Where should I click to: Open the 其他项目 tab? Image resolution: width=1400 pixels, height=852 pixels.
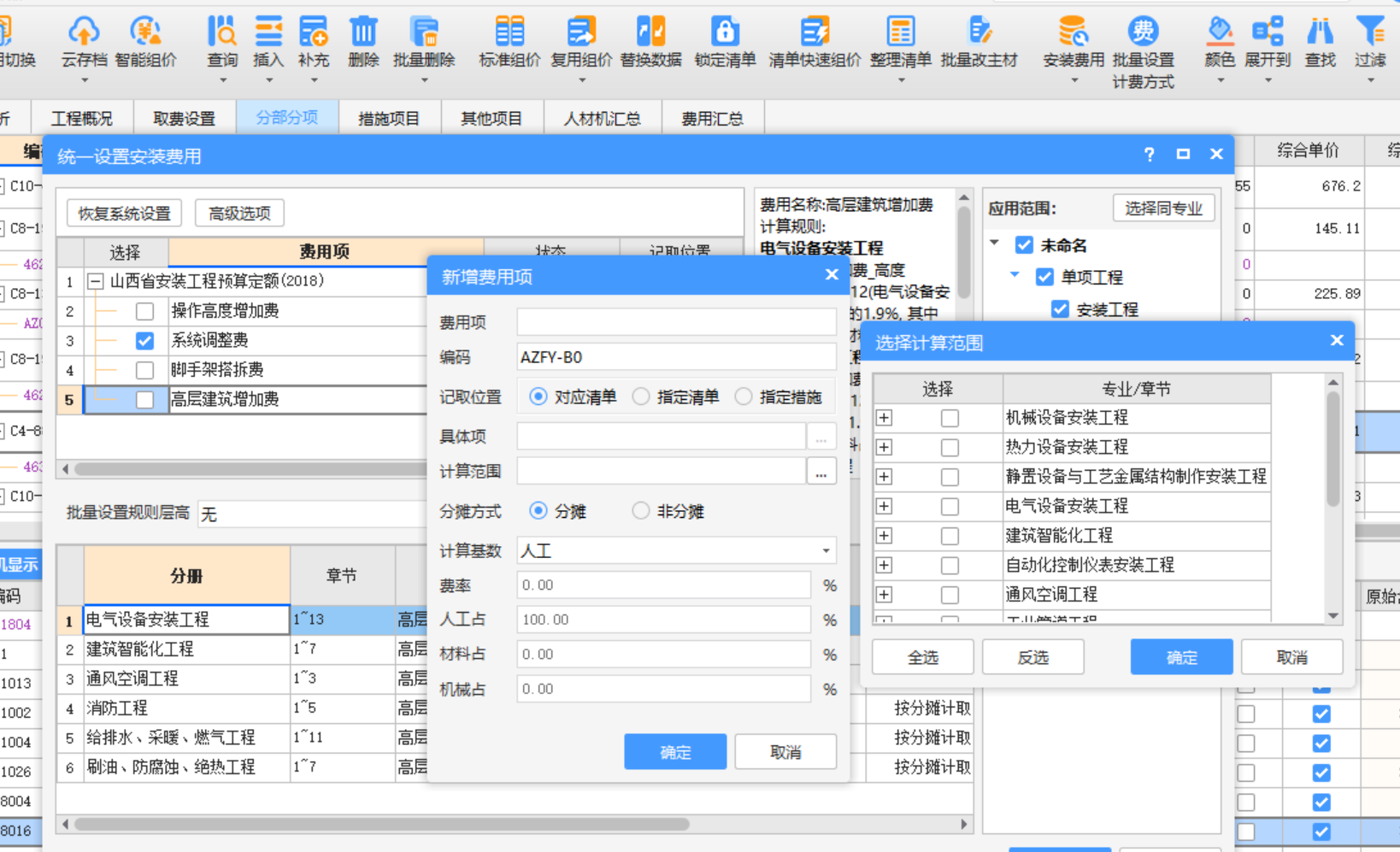point(491,118)
